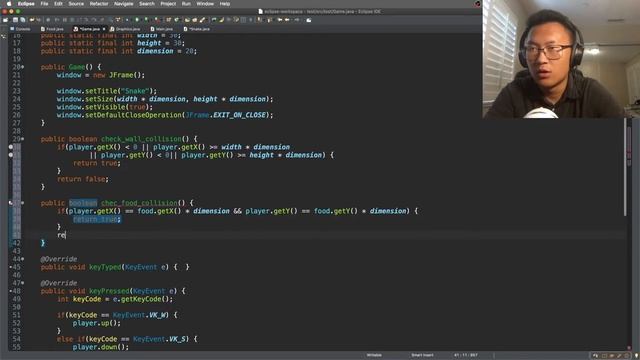Open the File menu
The width and height of the screenshot is (640, 360).
(x=44, y=4)
